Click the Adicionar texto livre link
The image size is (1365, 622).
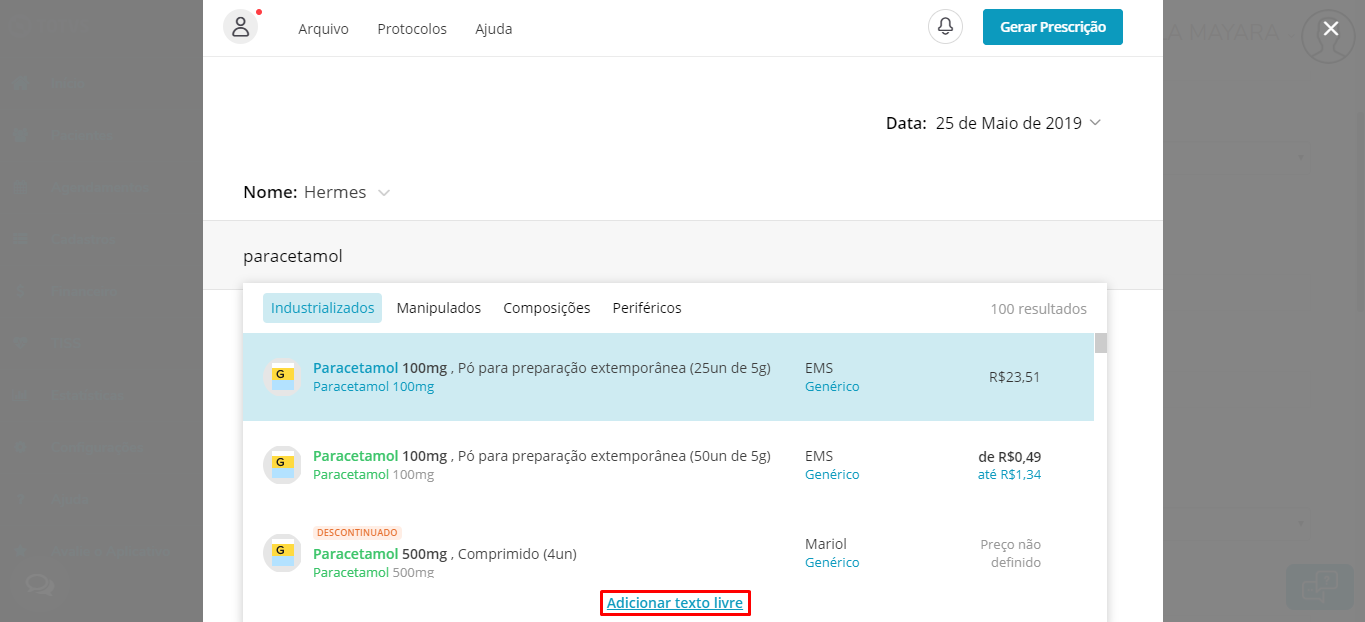click(675, 603)
